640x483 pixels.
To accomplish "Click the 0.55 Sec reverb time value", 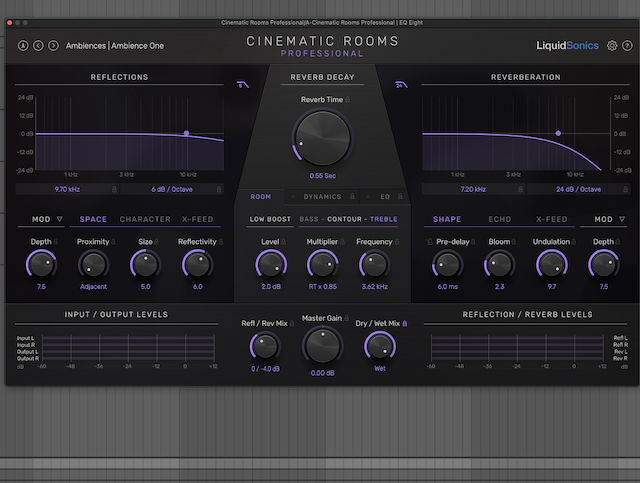I will 322,176.
